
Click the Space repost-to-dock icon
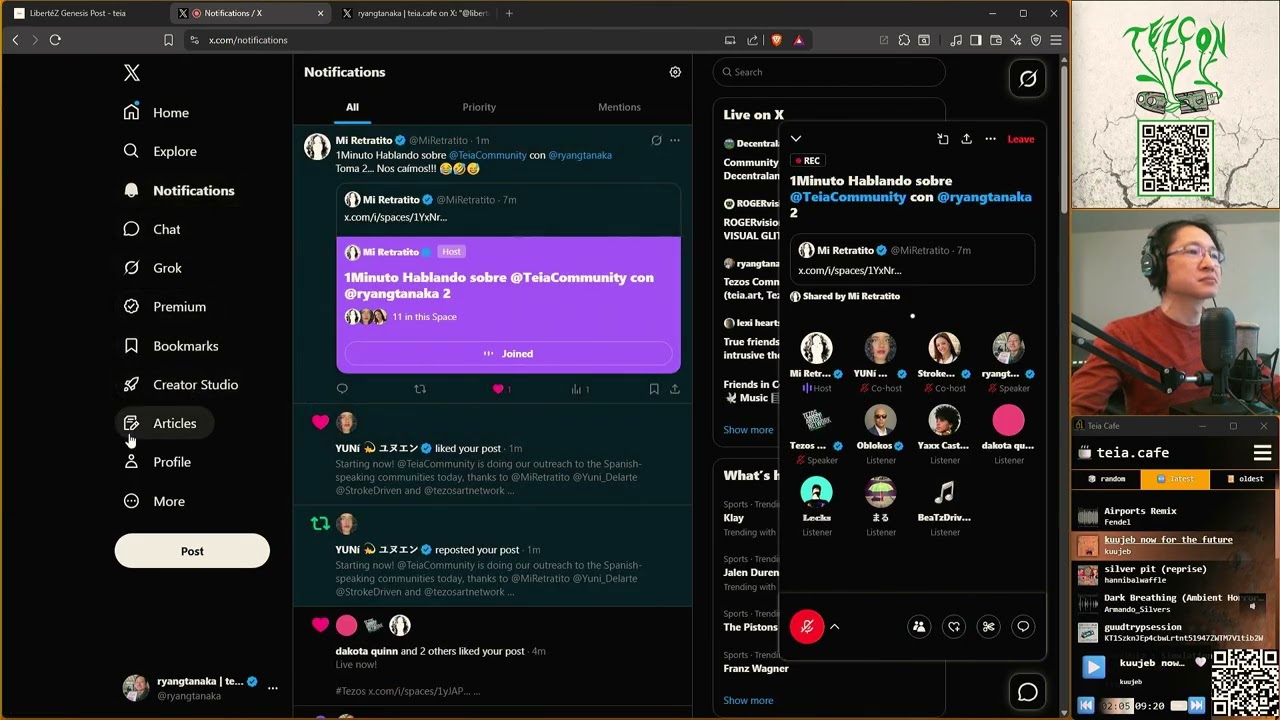942,139
